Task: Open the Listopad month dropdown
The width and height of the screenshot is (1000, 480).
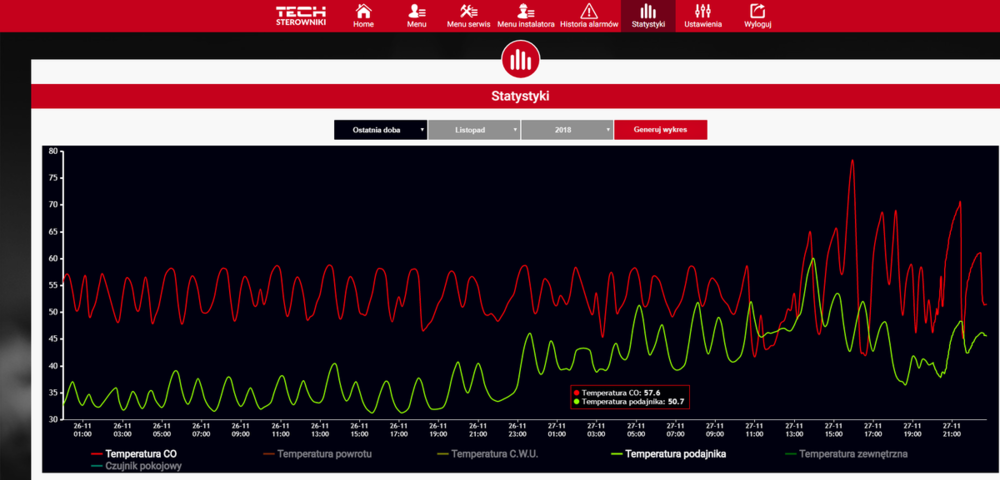Action: [x=474, y=130]
